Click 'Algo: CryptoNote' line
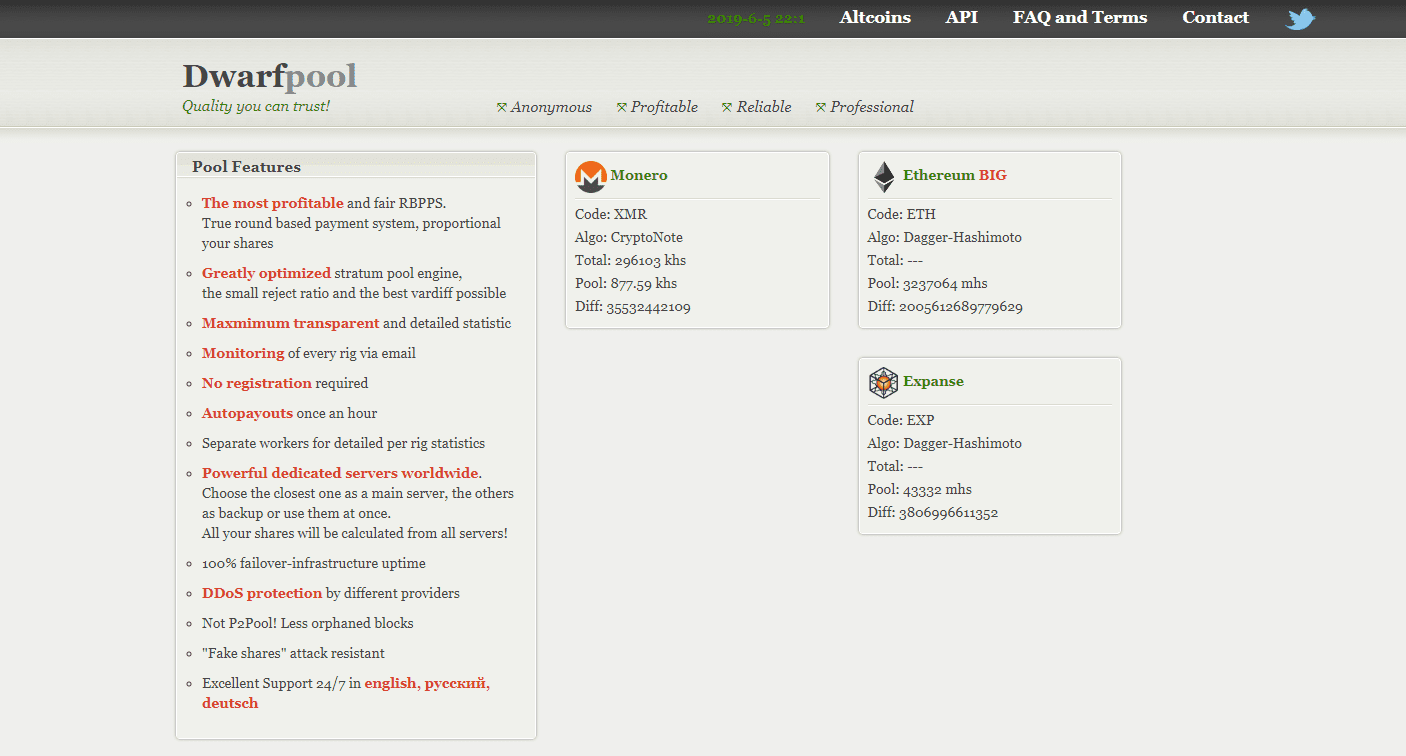Screen dimensions: 1406x756 click(x=629, y=237)
